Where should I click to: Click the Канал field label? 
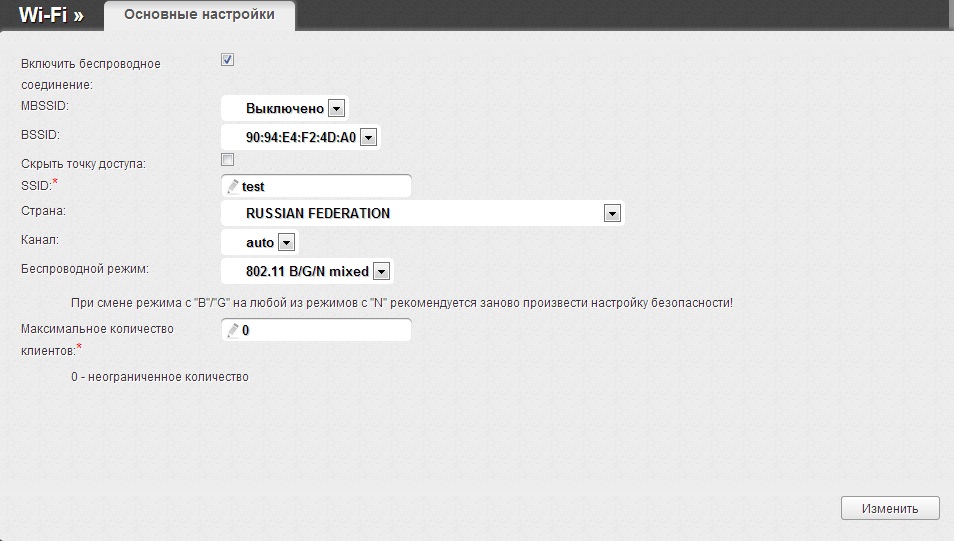tap(40, 240)
